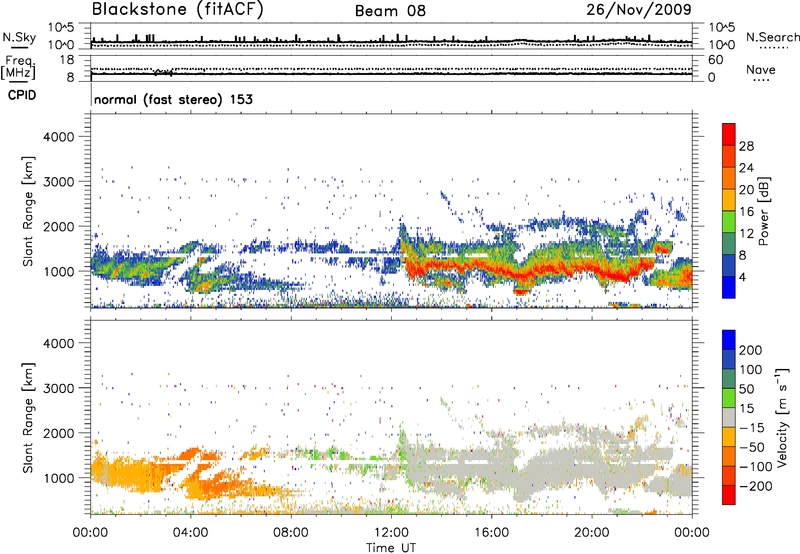The height and width of the screenshot is (554, 800).
Task: Click the '3000' tick of velocity panel
Action: 59,388
